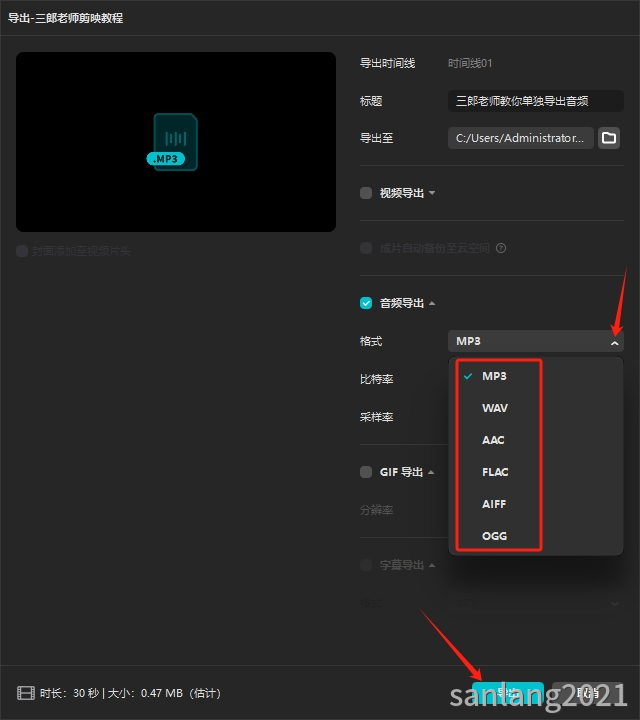Enable the 视频导出 checkbox
The width and height of the screenshot is (640, 720).
tap(366, 193)
